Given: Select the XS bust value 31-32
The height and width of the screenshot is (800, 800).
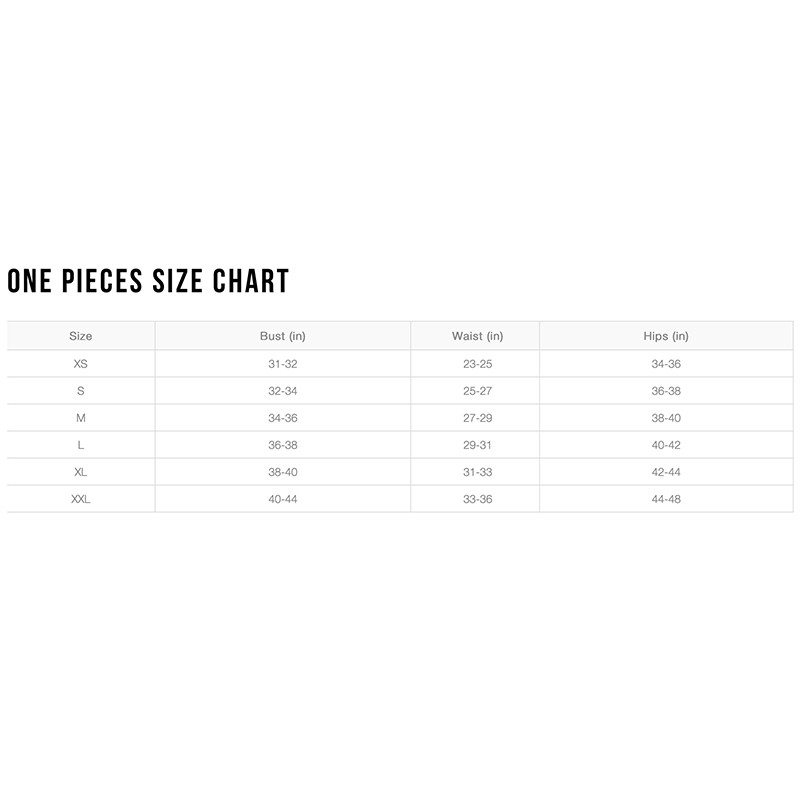Looking at the screenshot, I should tap(283, 364).
